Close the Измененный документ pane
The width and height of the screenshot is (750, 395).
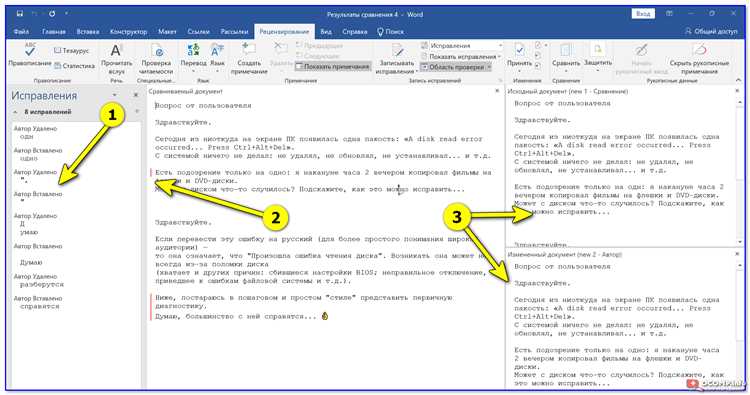(x=737, y=254)
